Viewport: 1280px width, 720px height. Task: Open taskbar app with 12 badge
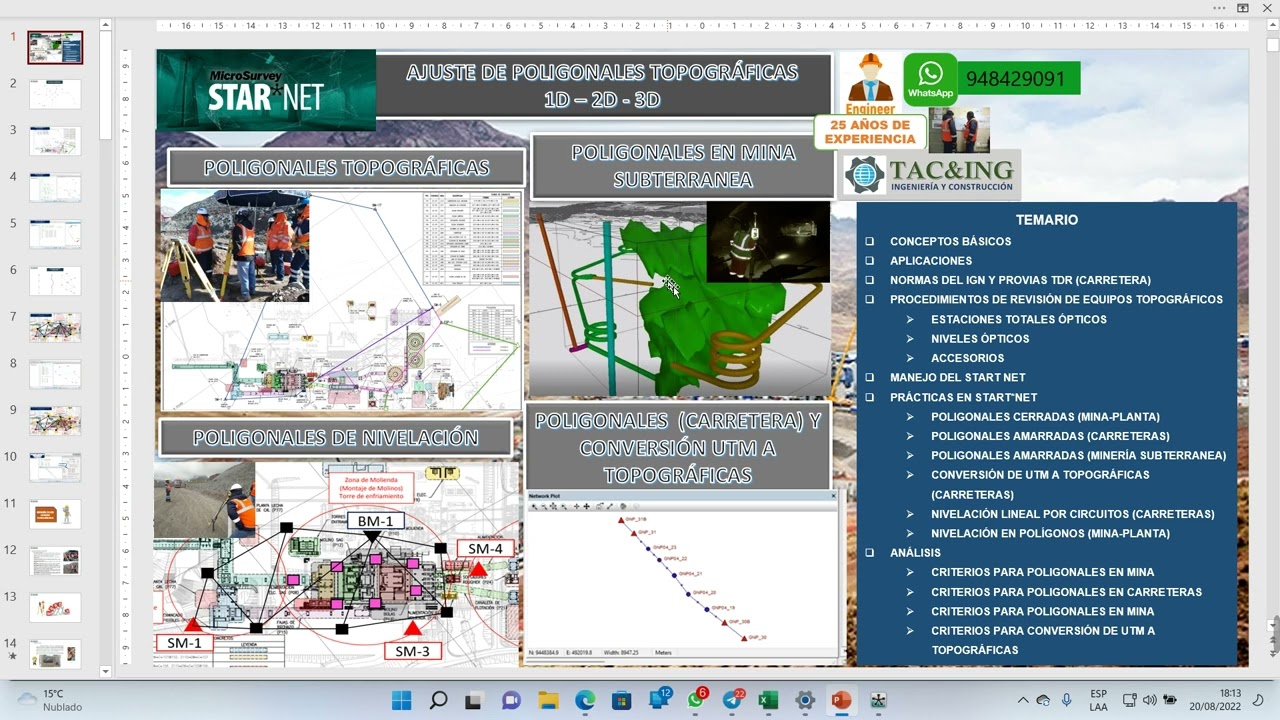[x=660, y=699]
